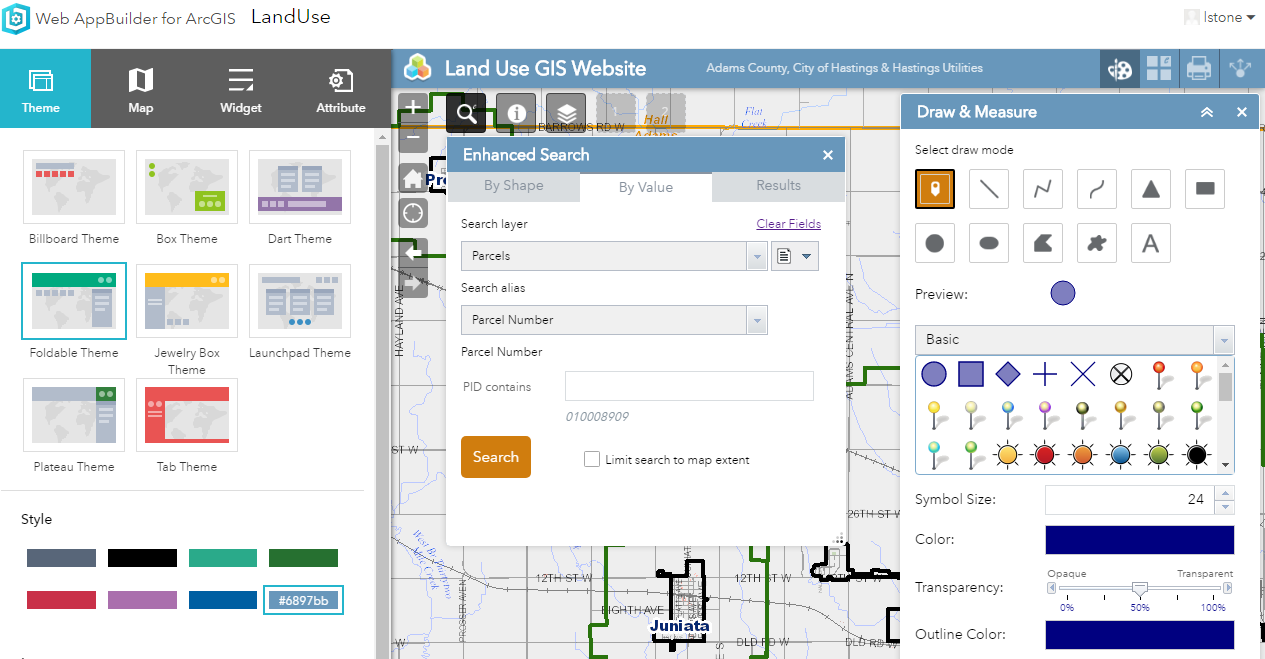The height and width of the screenshot is (659, 1265).
Task: Pick the square marker symbol
Action: pos(971,374)
